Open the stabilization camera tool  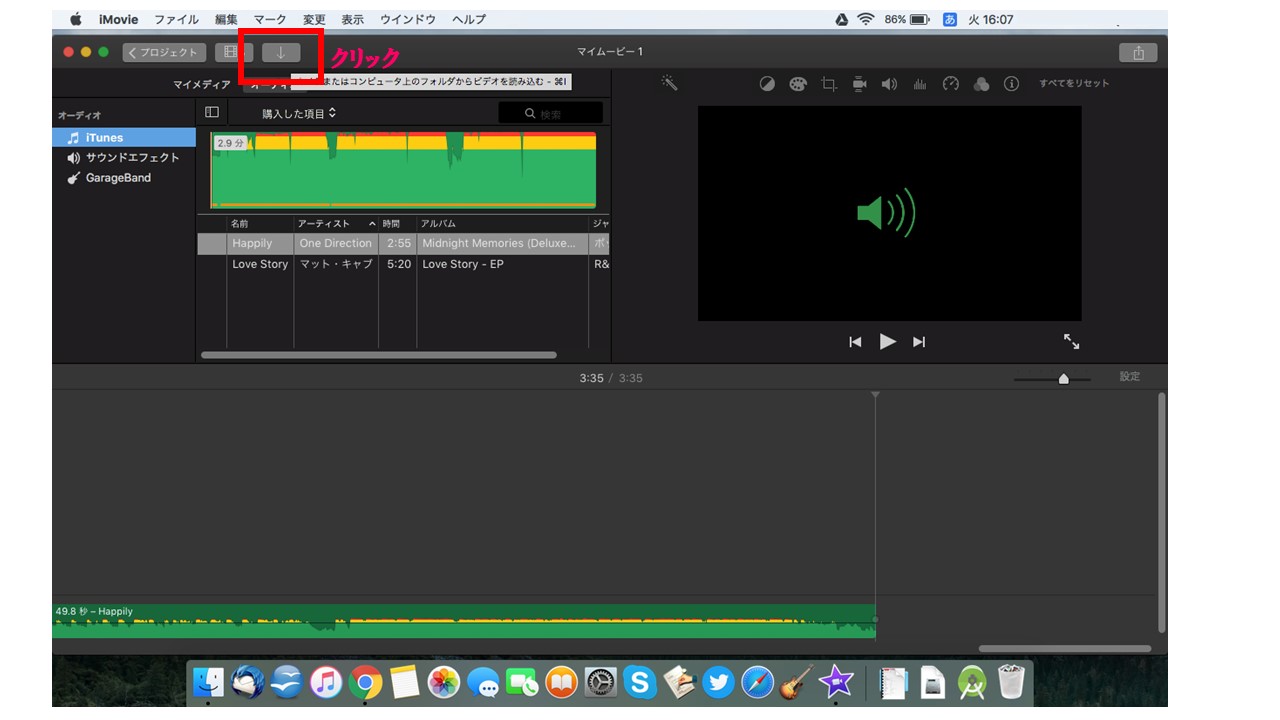859,84
